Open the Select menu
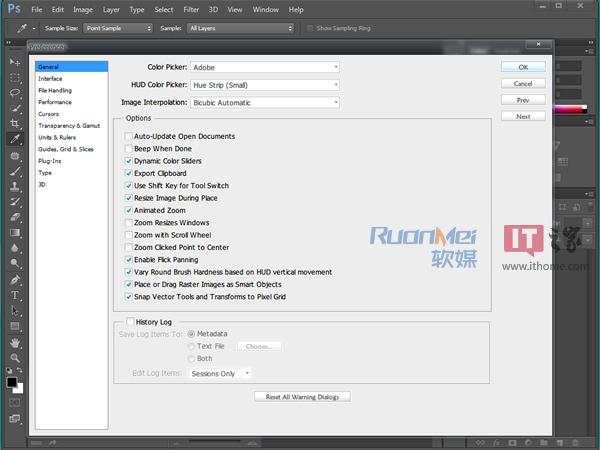 click(x=164, y=10)
